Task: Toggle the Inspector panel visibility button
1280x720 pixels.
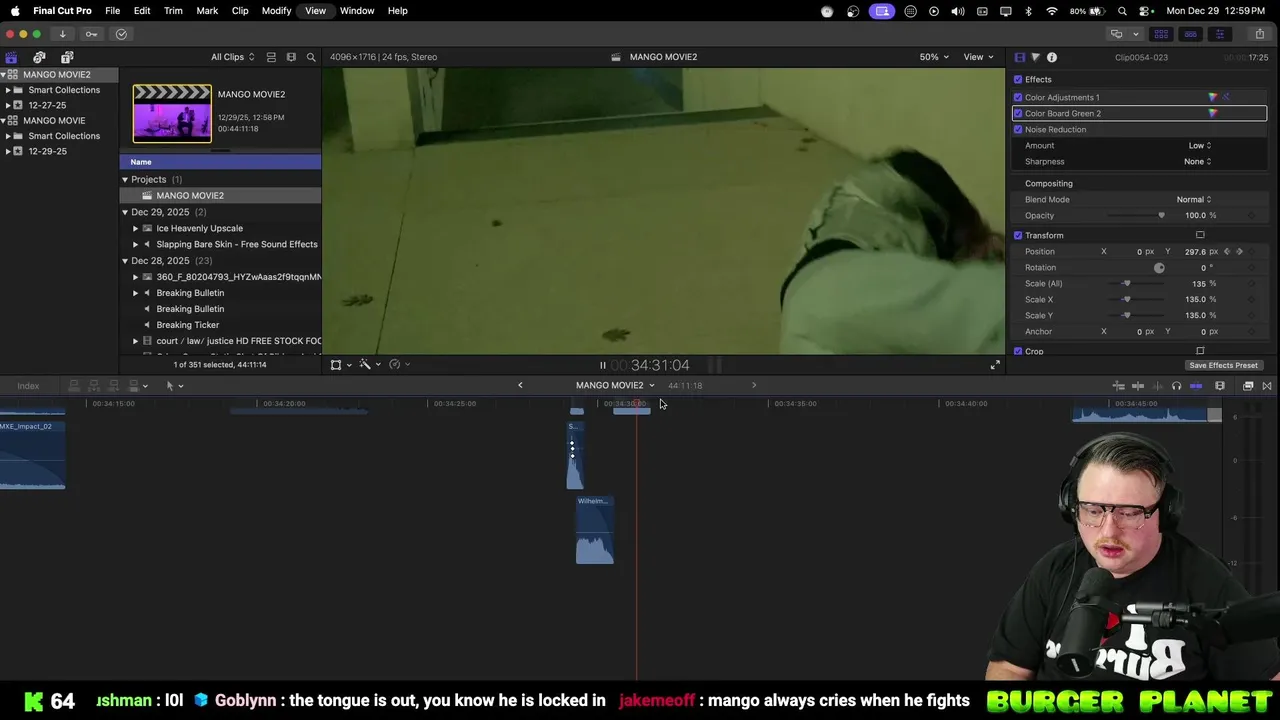Action: click(x=1219, y=34)
